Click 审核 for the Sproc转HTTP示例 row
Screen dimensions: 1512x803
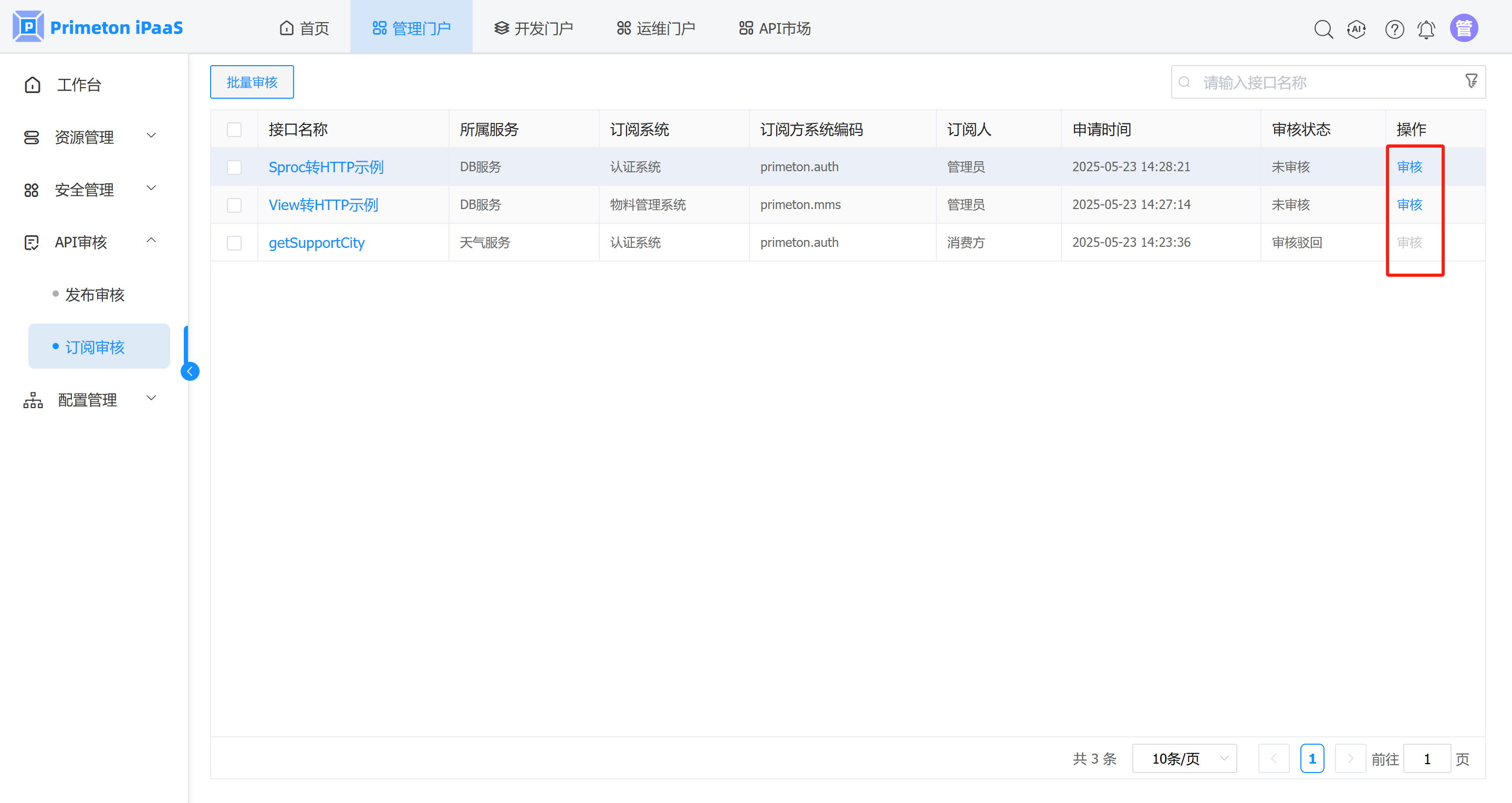[1409, 168]
